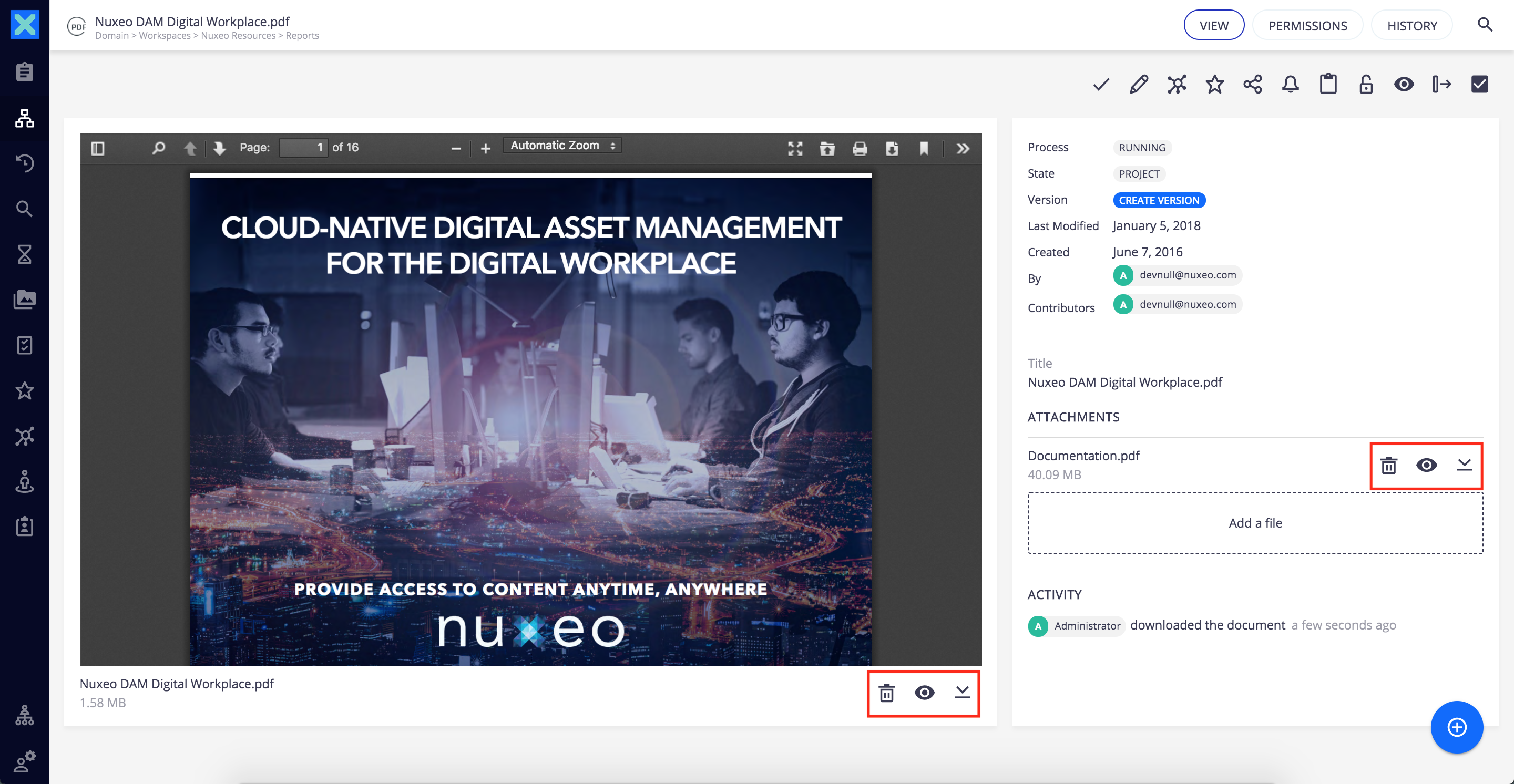Open the By creator devnull@nuxeo.com tag

click(x=1177, y=275)
